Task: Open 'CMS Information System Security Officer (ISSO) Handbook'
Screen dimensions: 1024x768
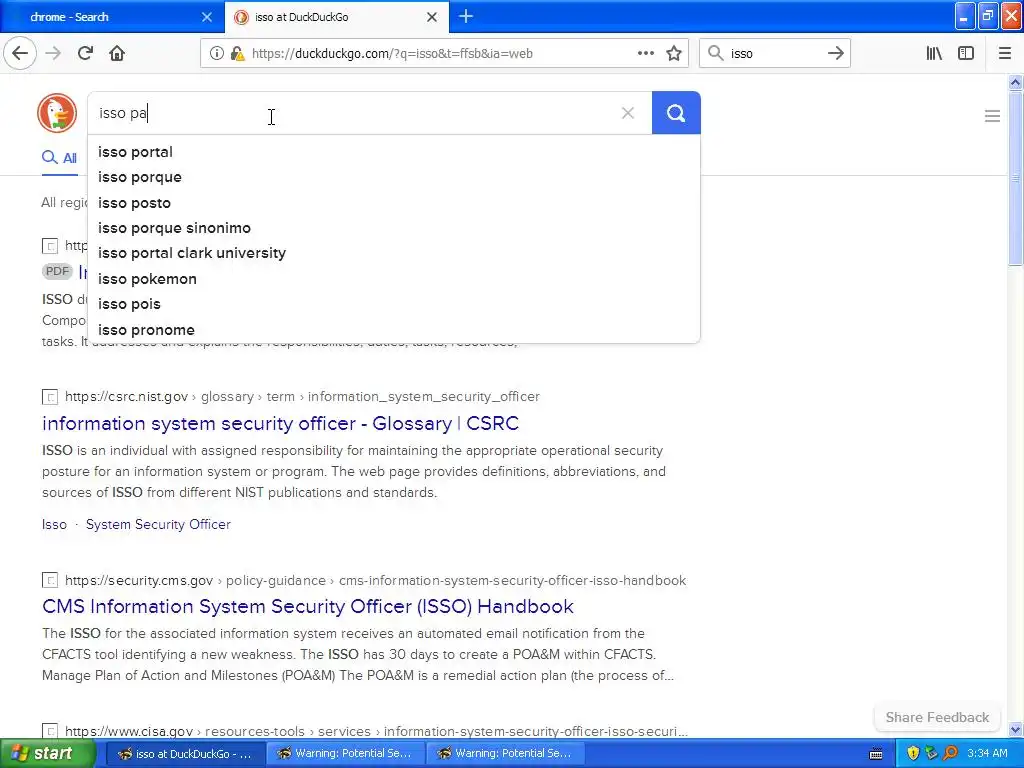Action: click(x=308, y=607)
